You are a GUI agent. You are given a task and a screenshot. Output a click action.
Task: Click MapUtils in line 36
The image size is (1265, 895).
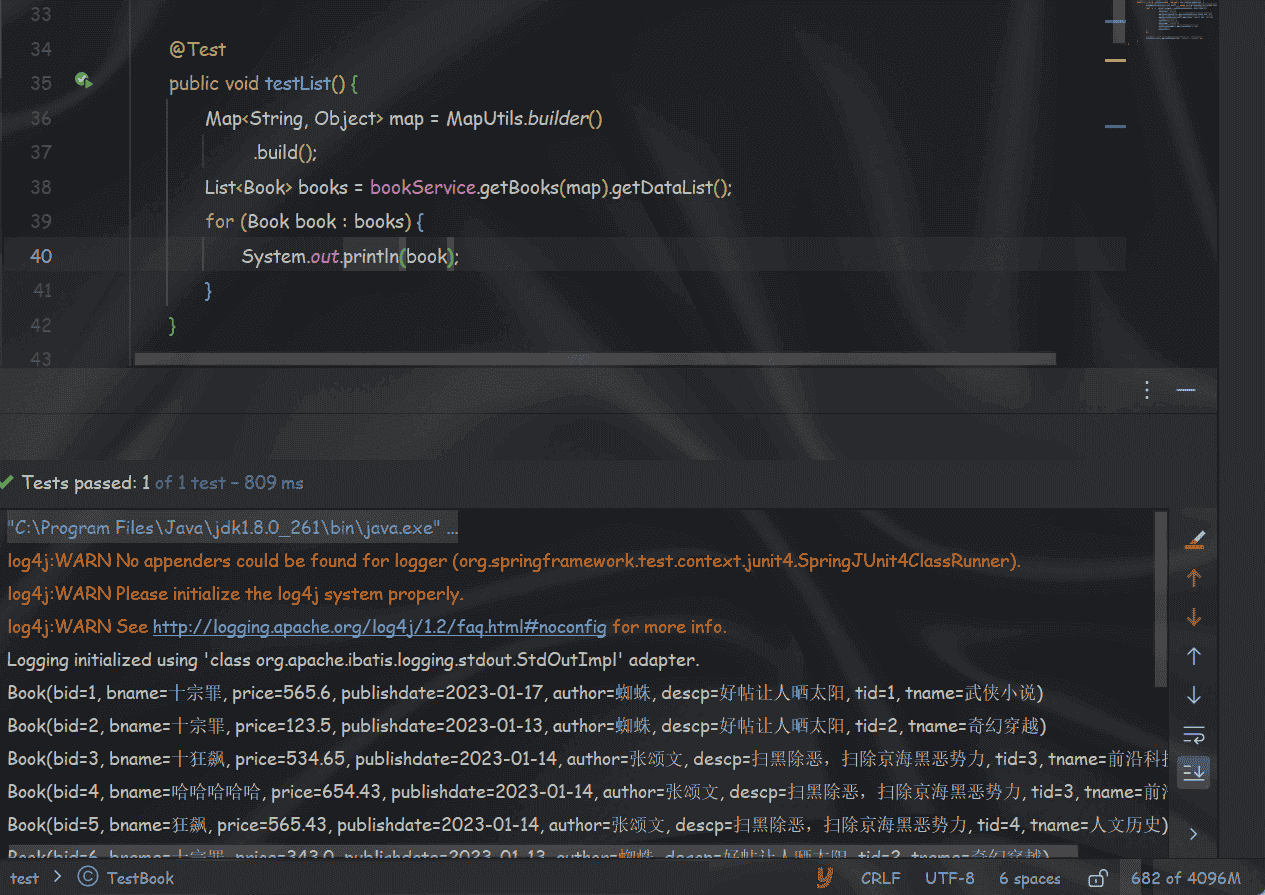click(484, 119)
